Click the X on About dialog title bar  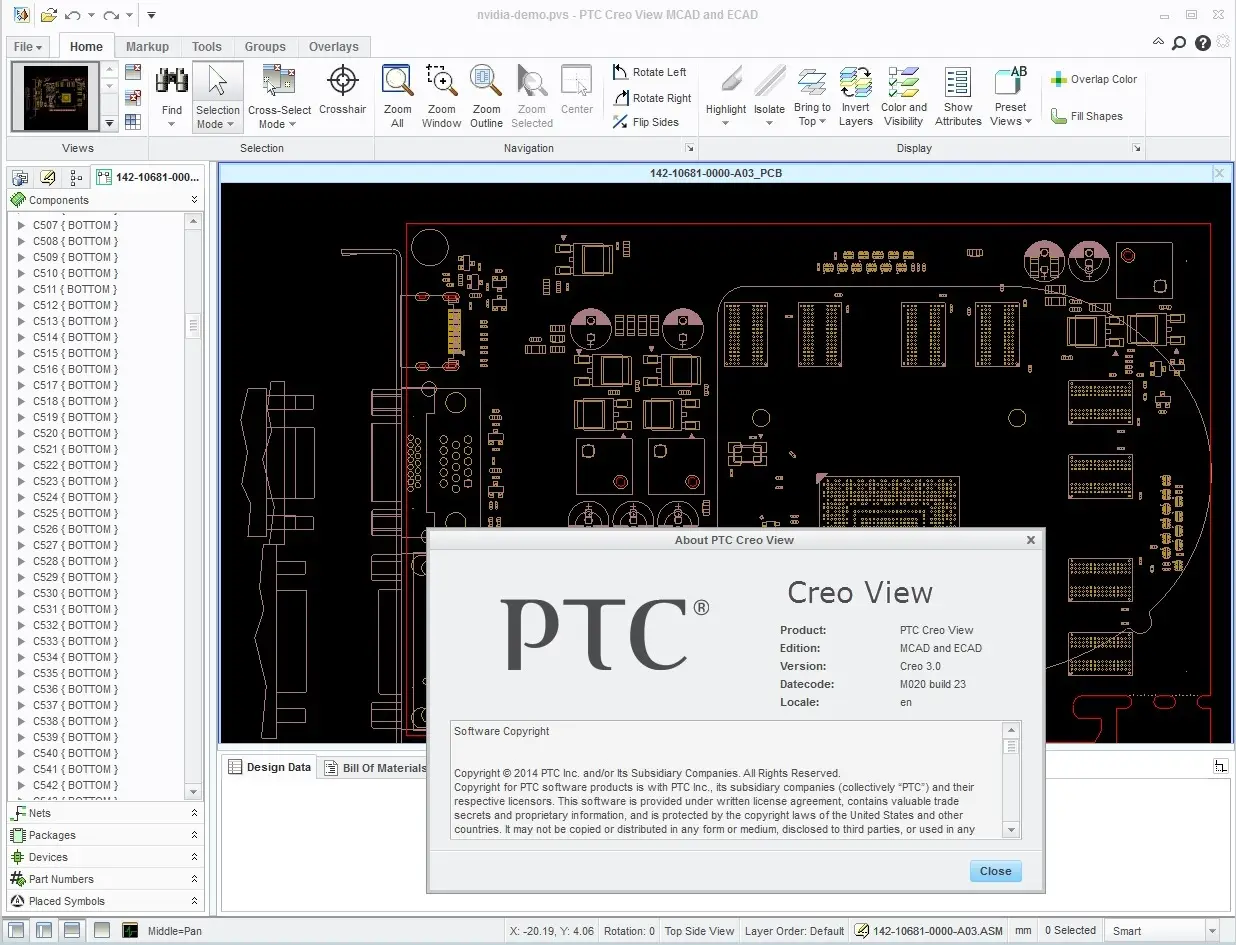tap(1031, 540)
